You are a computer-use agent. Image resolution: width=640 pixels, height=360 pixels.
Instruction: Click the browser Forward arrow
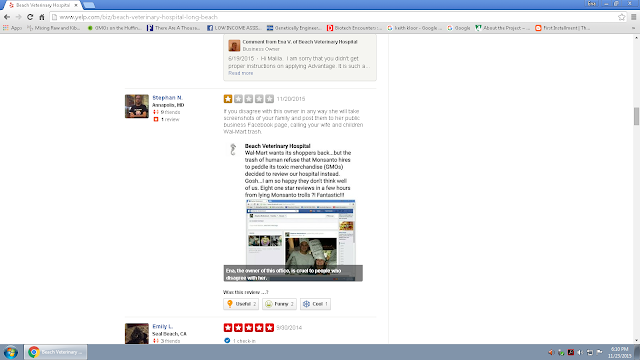click(18, 17)
